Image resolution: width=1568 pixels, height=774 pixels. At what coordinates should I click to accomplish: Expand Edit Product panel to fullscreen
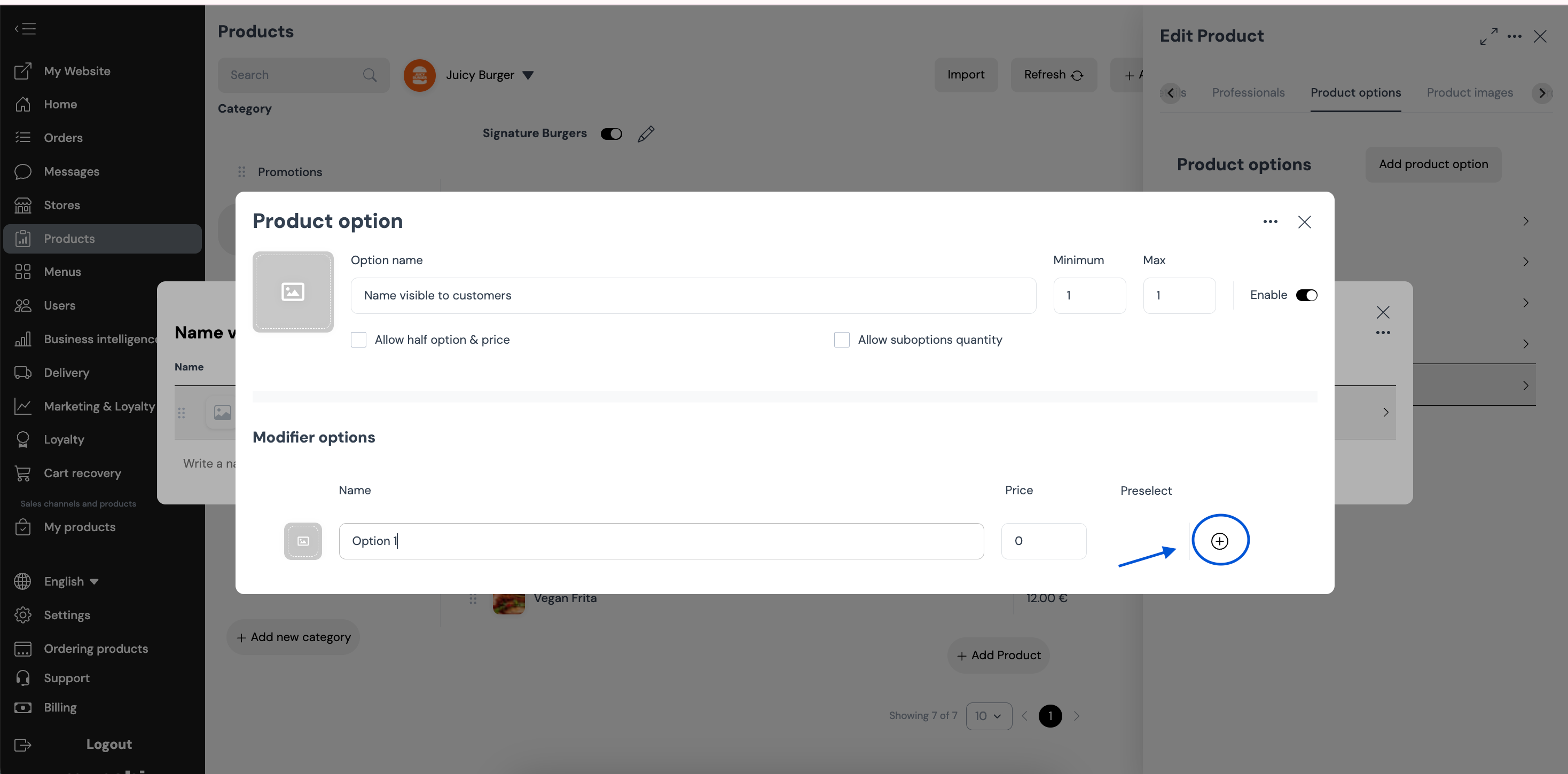tap(1488, 36)
